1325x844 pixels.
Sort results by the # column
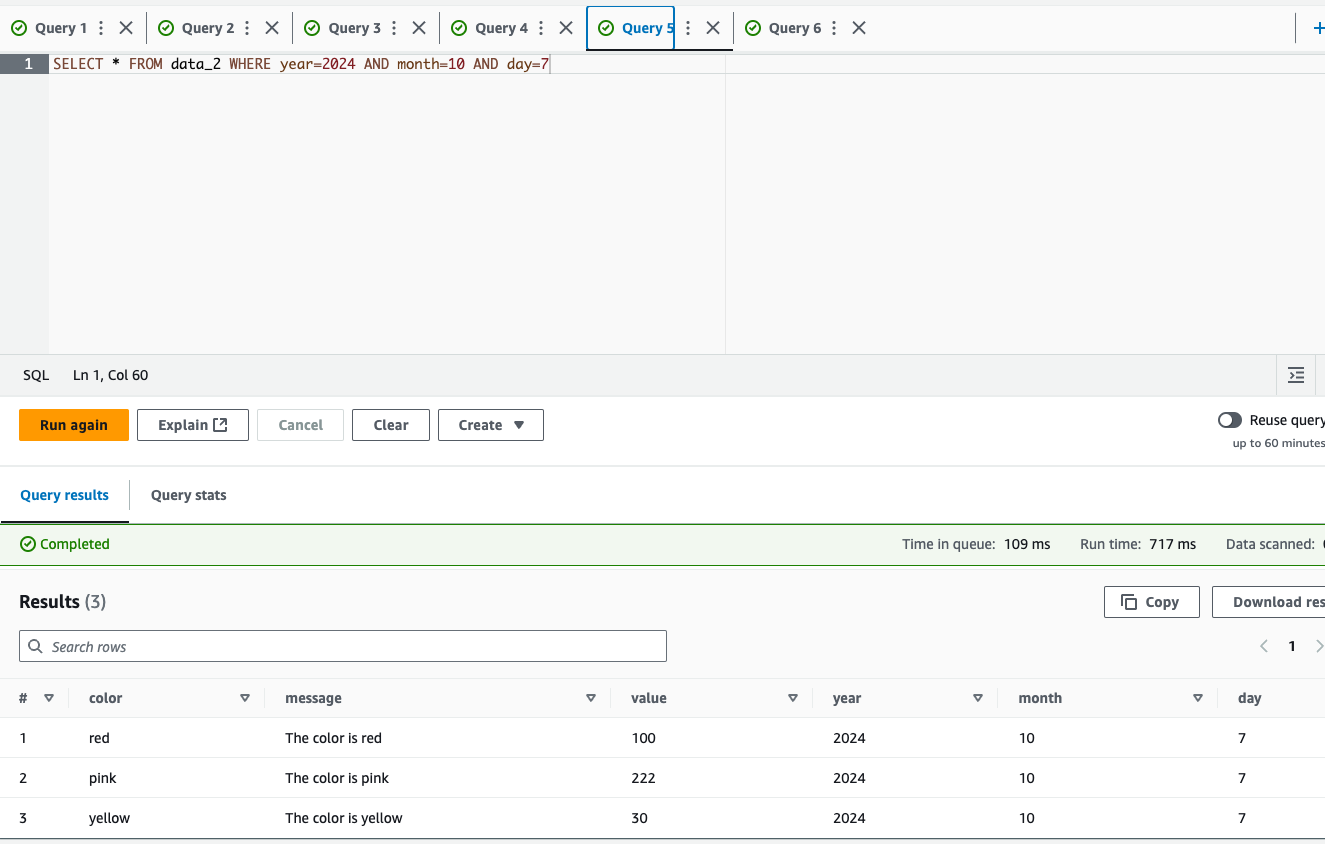pos(49,698)
